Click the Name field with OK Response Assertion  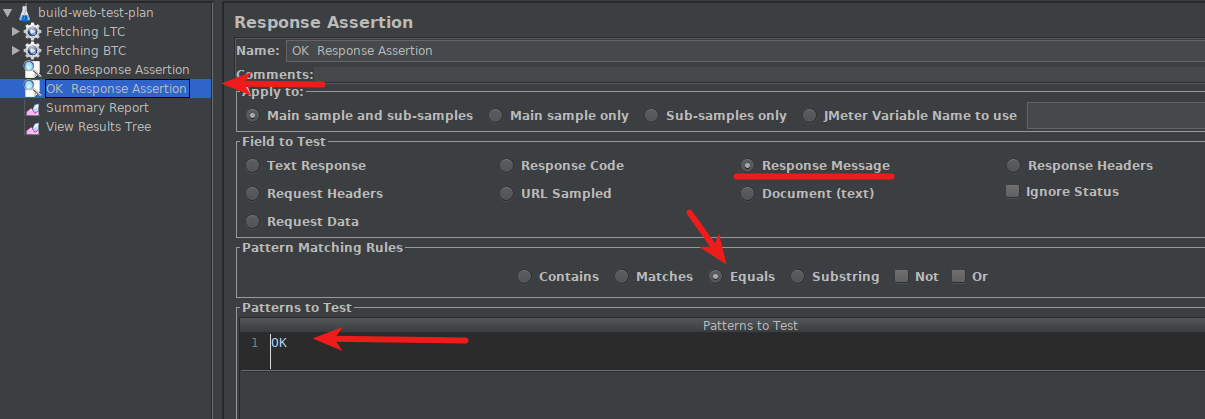(745, 50)
